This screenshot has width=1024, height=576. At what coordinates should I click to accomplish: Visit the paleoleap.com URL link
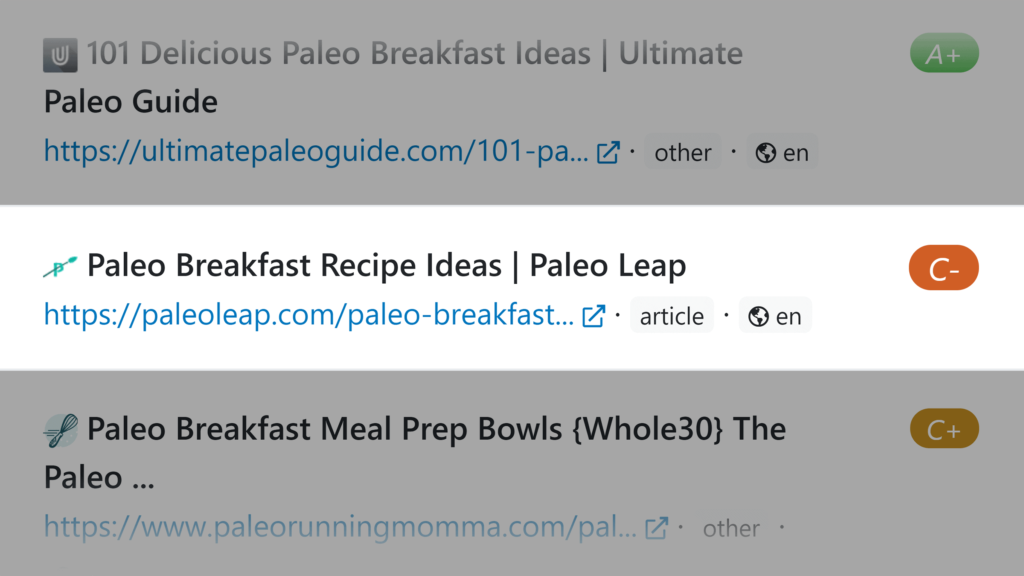308,316
